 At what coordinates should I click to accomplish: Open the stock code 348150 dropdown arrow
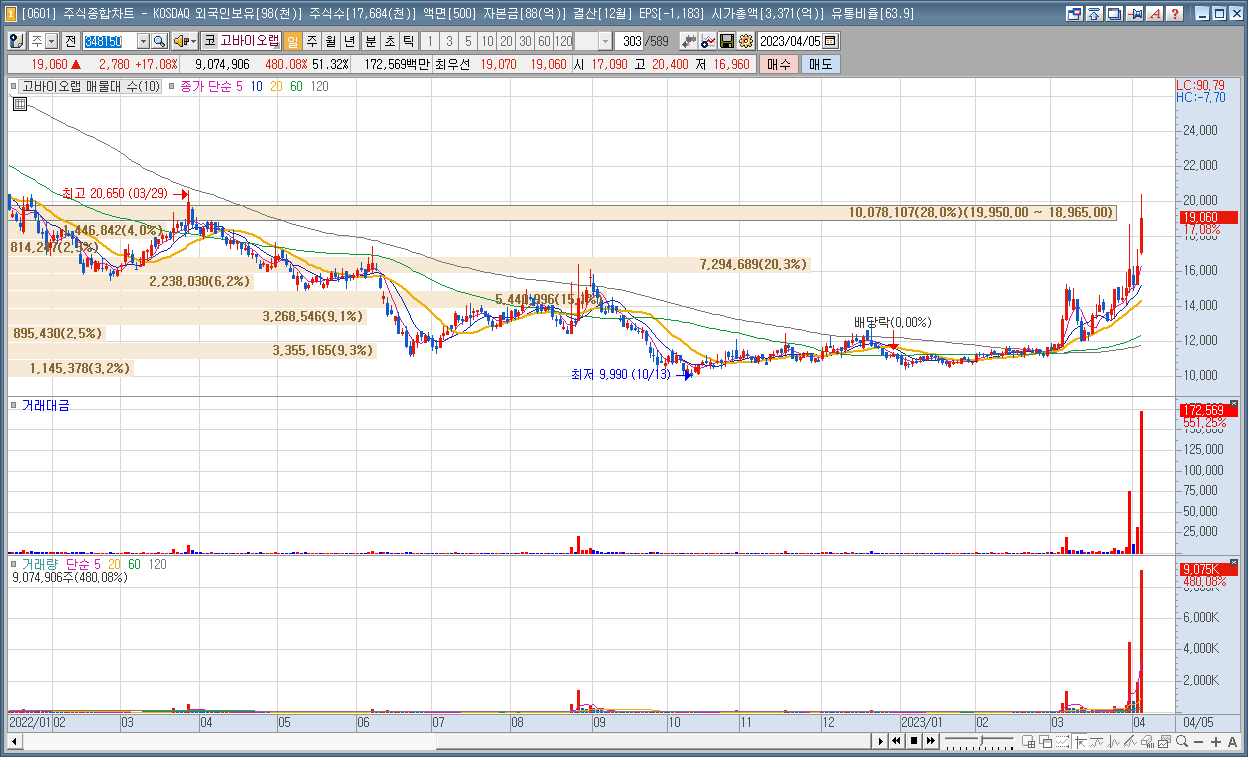[143, 41]
